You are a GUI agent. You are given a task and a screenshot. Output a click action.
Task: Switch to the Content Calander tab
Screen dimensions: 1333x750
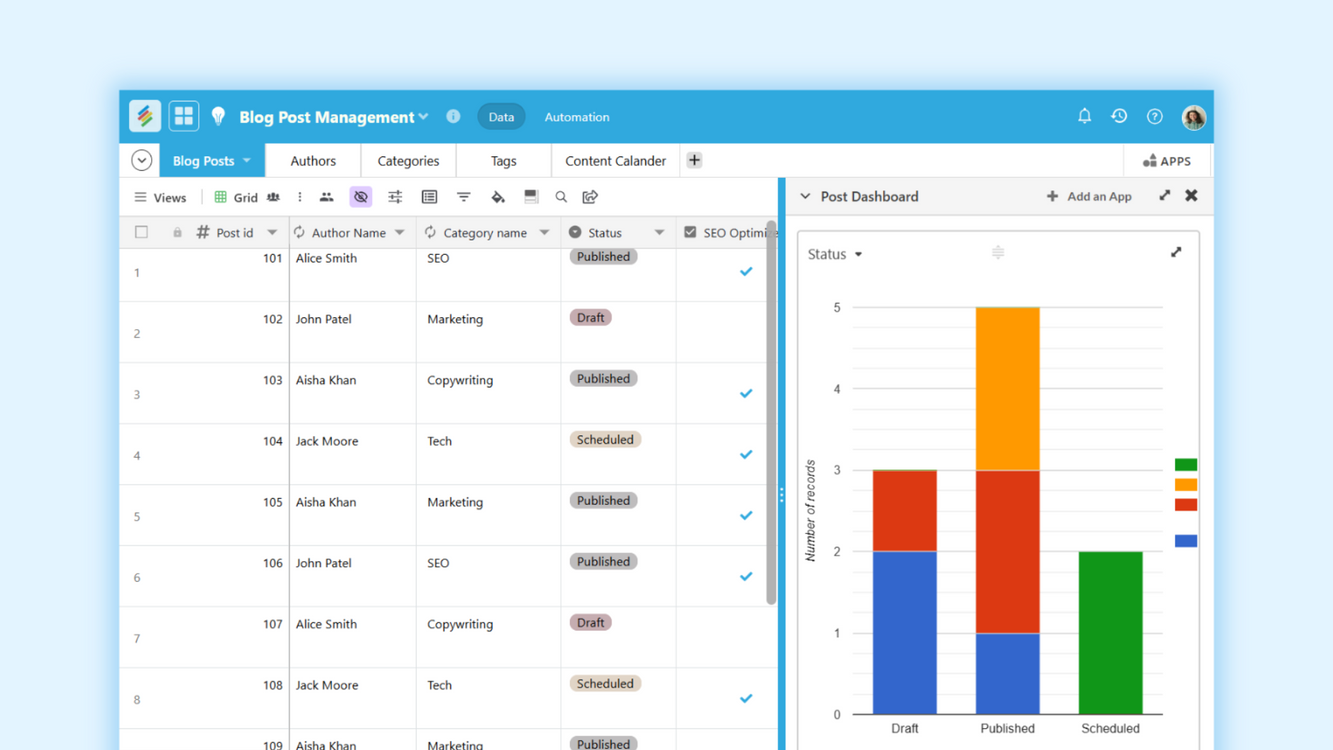[615, 160]
